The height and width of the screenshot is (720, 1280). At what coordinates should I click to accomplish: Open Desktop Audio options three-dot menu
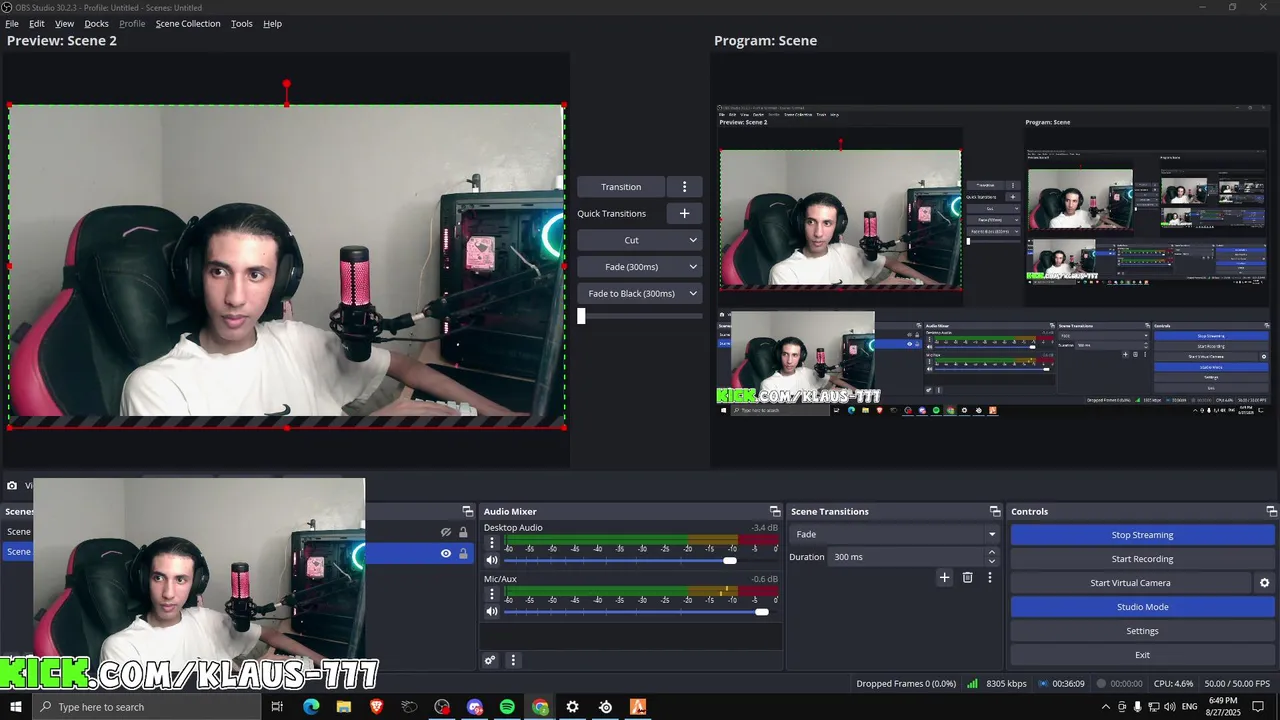[x=491, y=543]
